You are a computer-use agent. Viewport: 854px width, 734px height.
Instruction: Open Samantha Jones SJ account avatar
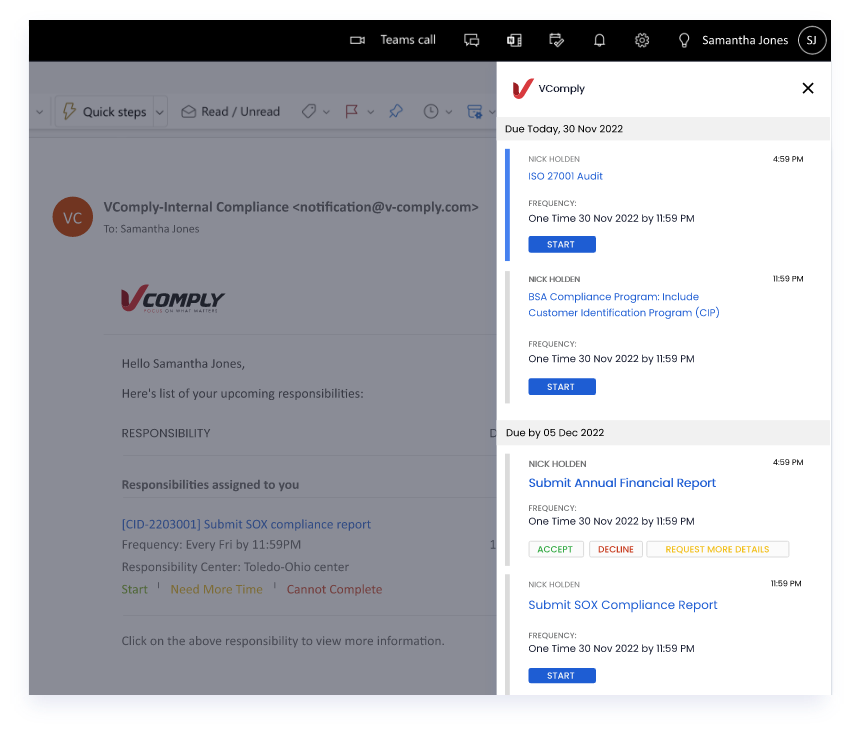pyautogui.click(x=812, y=40)
